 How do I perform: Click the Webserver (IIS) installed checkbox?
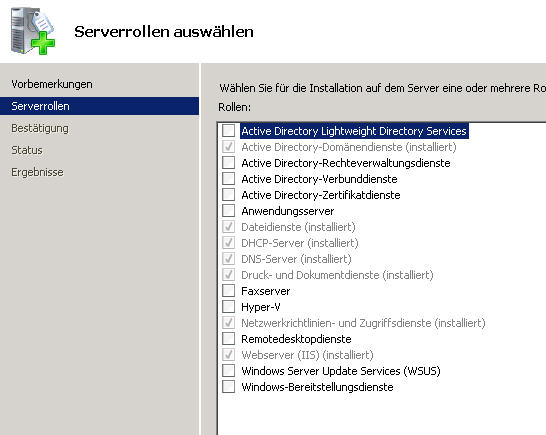228,355
